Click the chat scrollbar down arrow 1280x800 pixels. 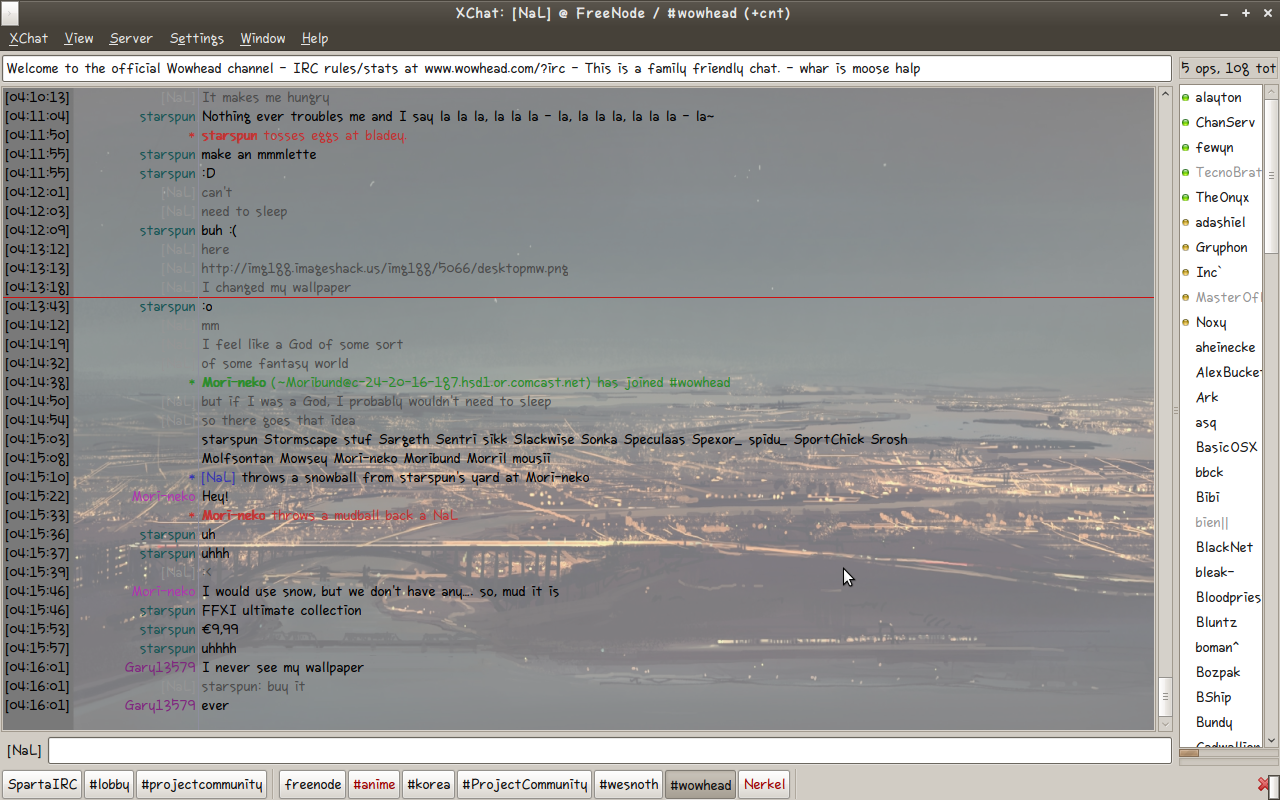pyautogui.click(x=1165, y=724)
